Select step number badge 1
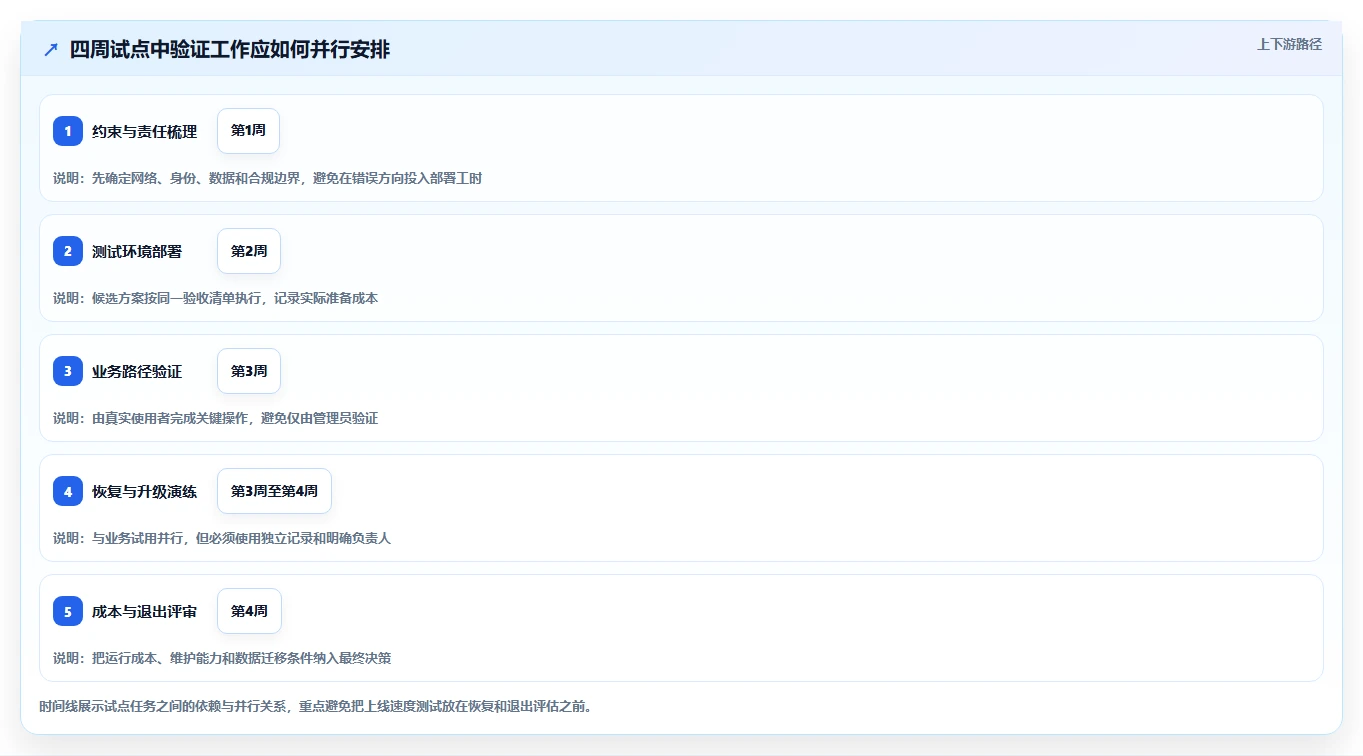 click(x=68, y=131)
